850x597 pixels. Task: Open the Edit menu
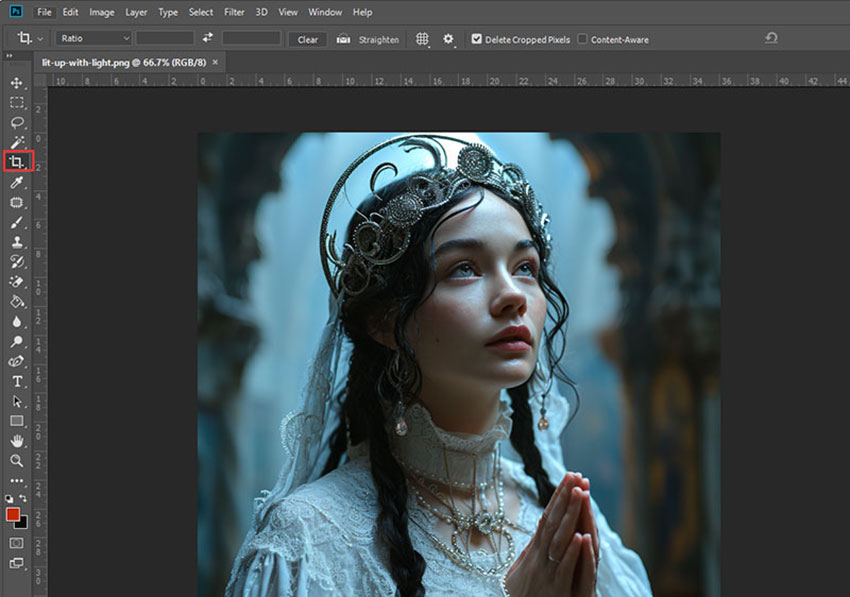click(70, 12)
